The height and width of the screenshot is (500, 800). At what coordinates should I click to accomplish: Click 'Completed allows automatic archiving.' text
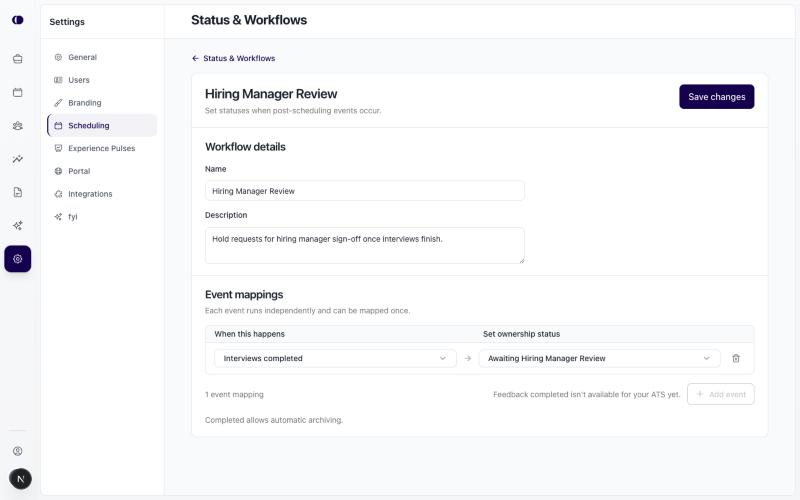pos(274,420)
